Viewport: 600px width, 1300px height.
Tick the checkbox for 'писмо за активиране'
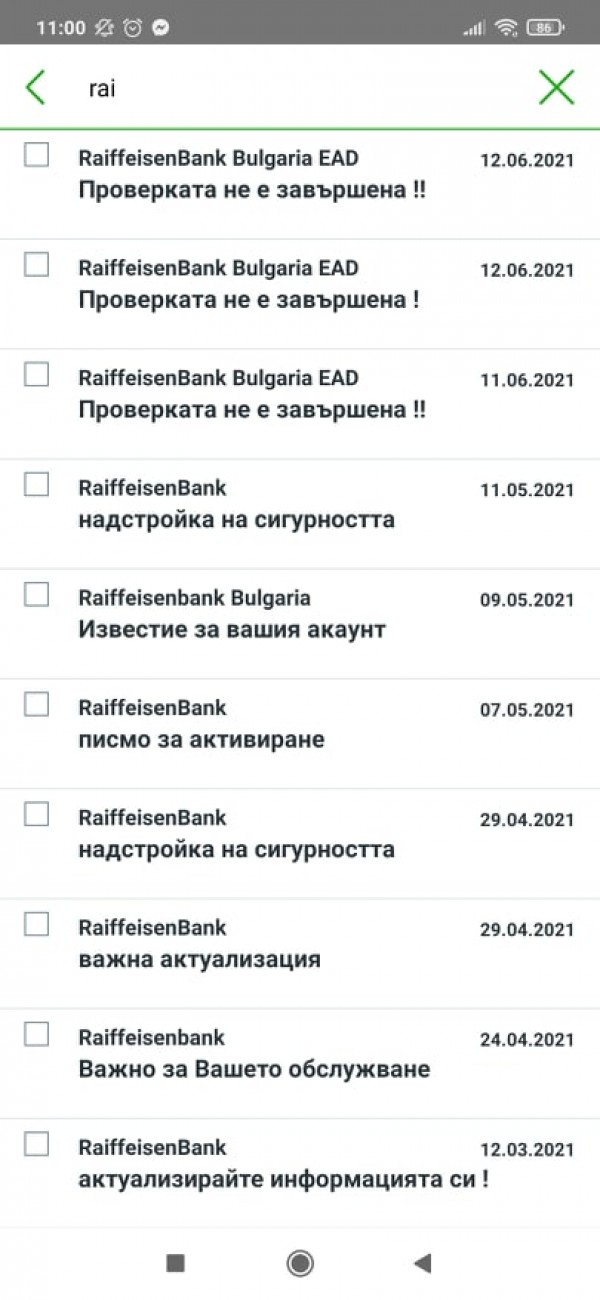(36, 704)
